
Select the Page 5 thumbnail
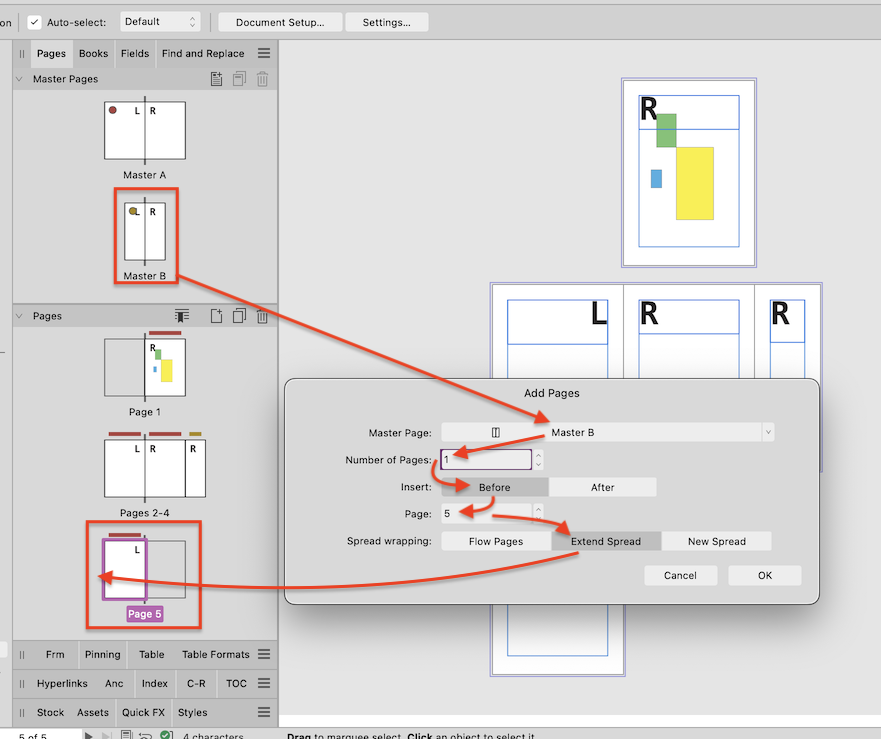pos(125,567)
